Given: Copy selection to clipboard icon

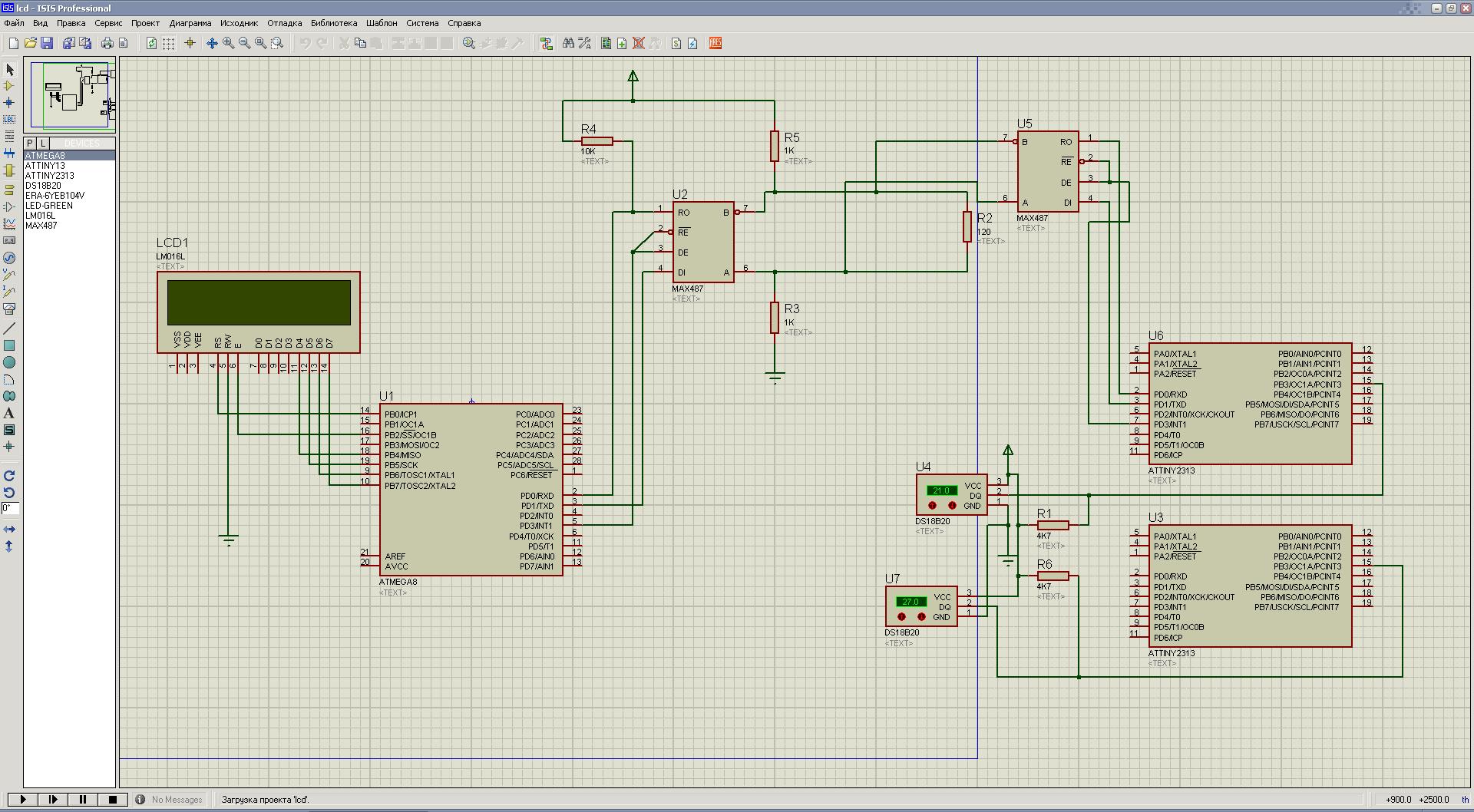Looking at the screenshot, I should pyautogui.click(x=360, y=44).
